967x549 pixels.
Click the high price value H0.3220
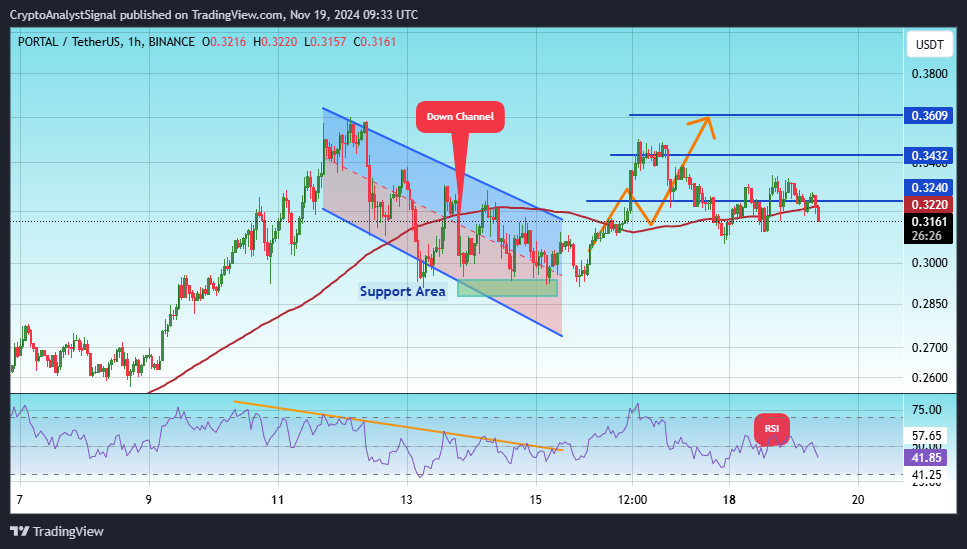[x=275, y=42]
